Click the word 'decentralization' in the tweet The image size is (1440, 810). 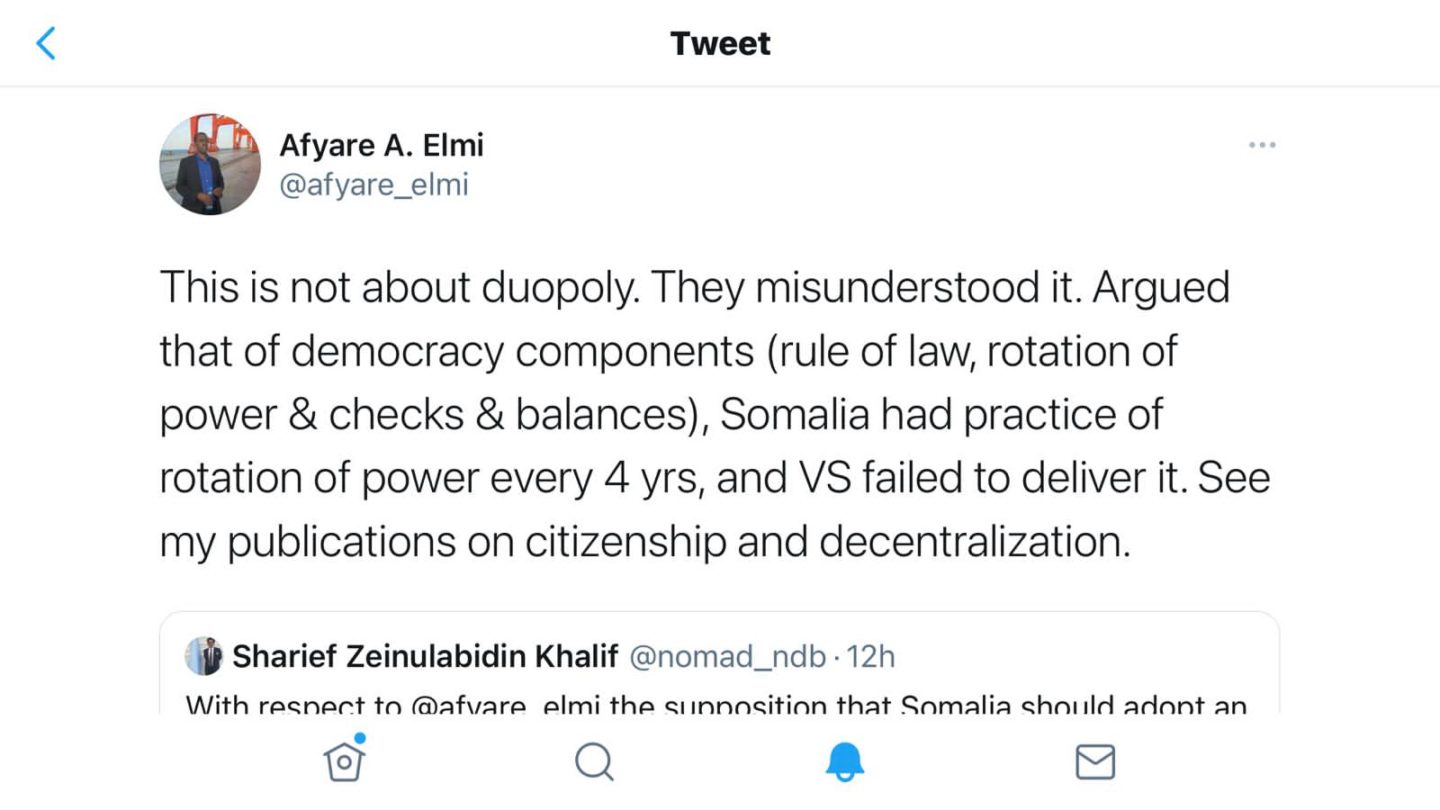click(974, 541)
